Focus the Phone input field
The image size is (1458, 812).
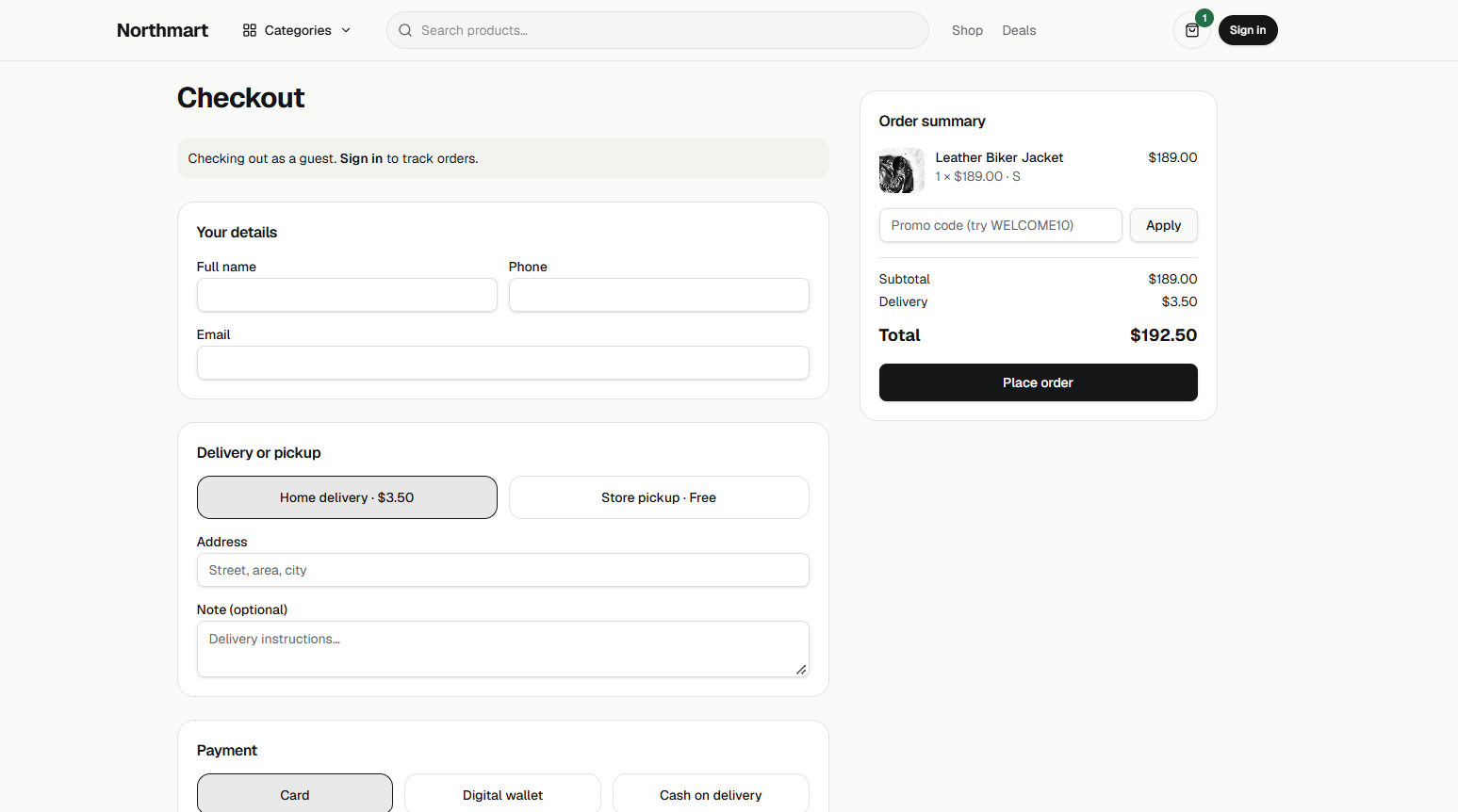click(x=659, y=295)
